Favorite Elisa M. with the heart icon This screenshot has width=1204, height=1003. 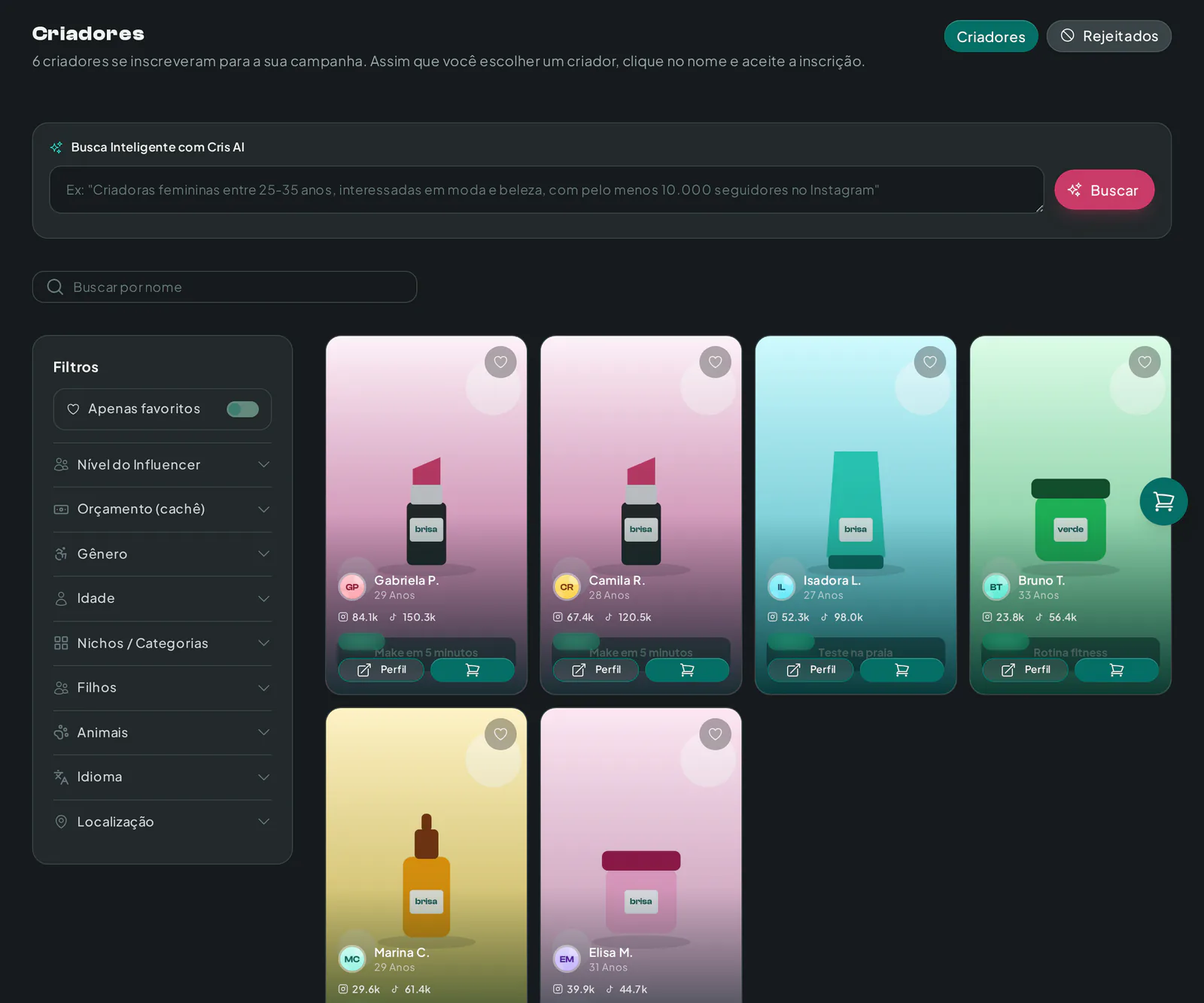point(715,734)
